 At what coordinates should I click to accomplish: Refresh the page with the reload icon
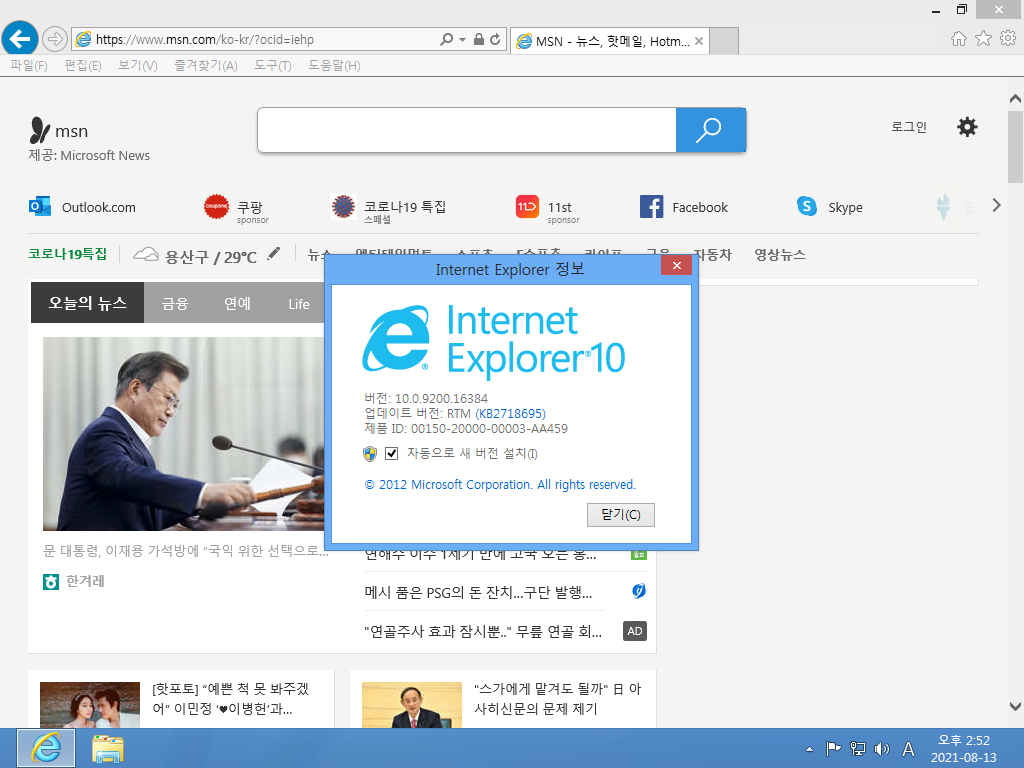tap(496, 39)
